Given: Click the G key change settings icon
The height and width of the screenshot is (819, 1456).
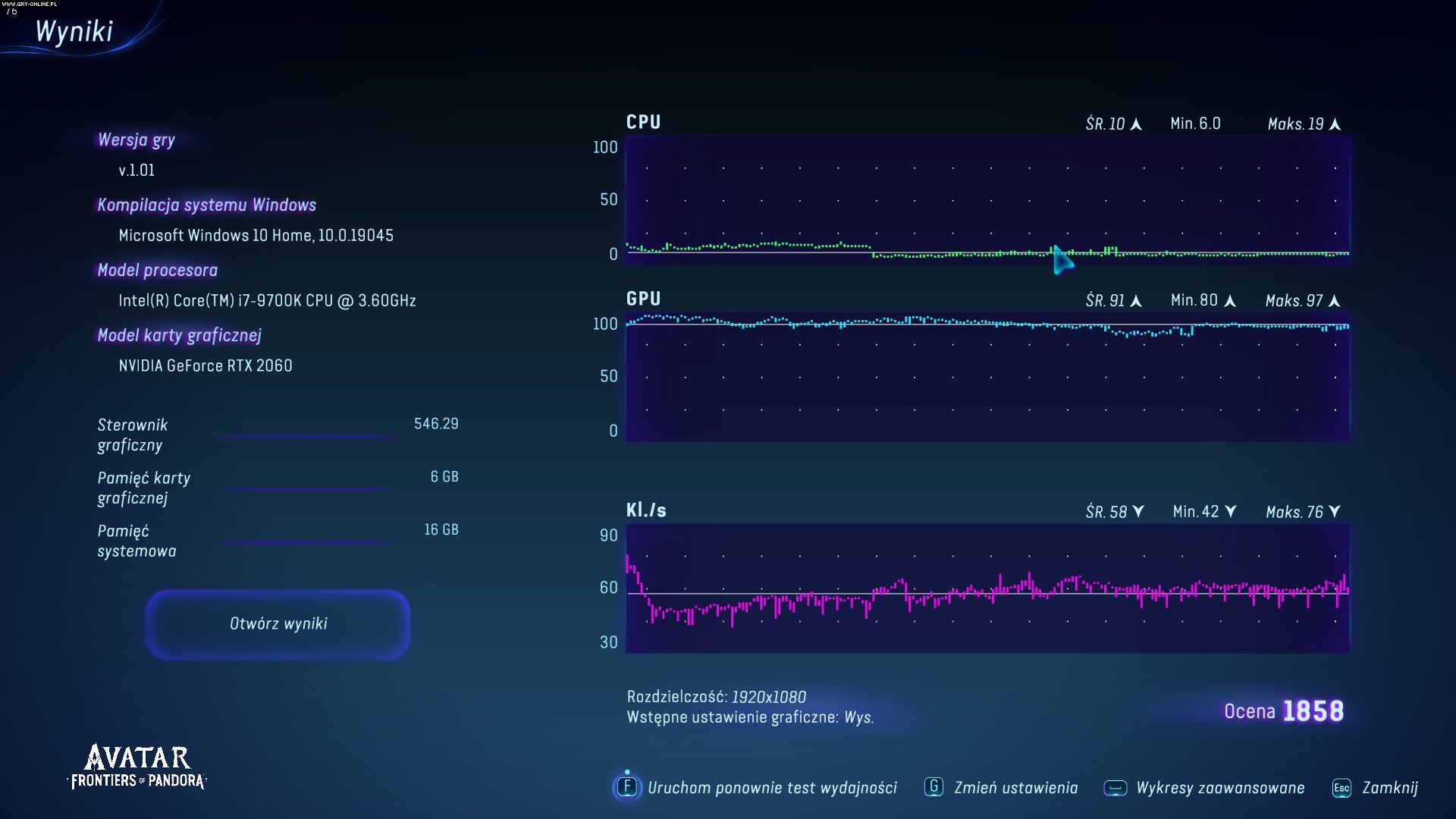Looking at the screenshot, I should point(934,787).
